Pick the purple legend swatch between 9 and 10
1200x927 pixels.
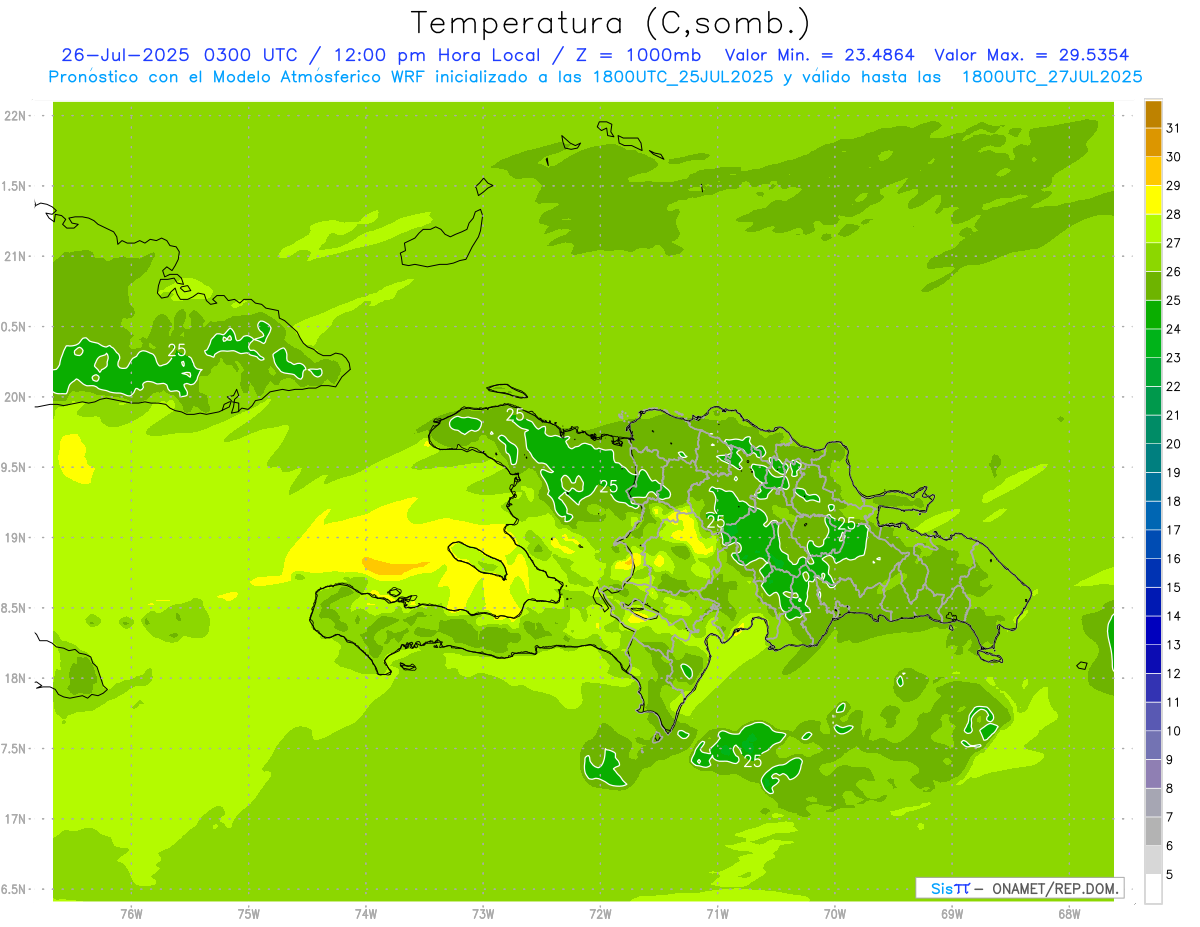(1154, 745)
